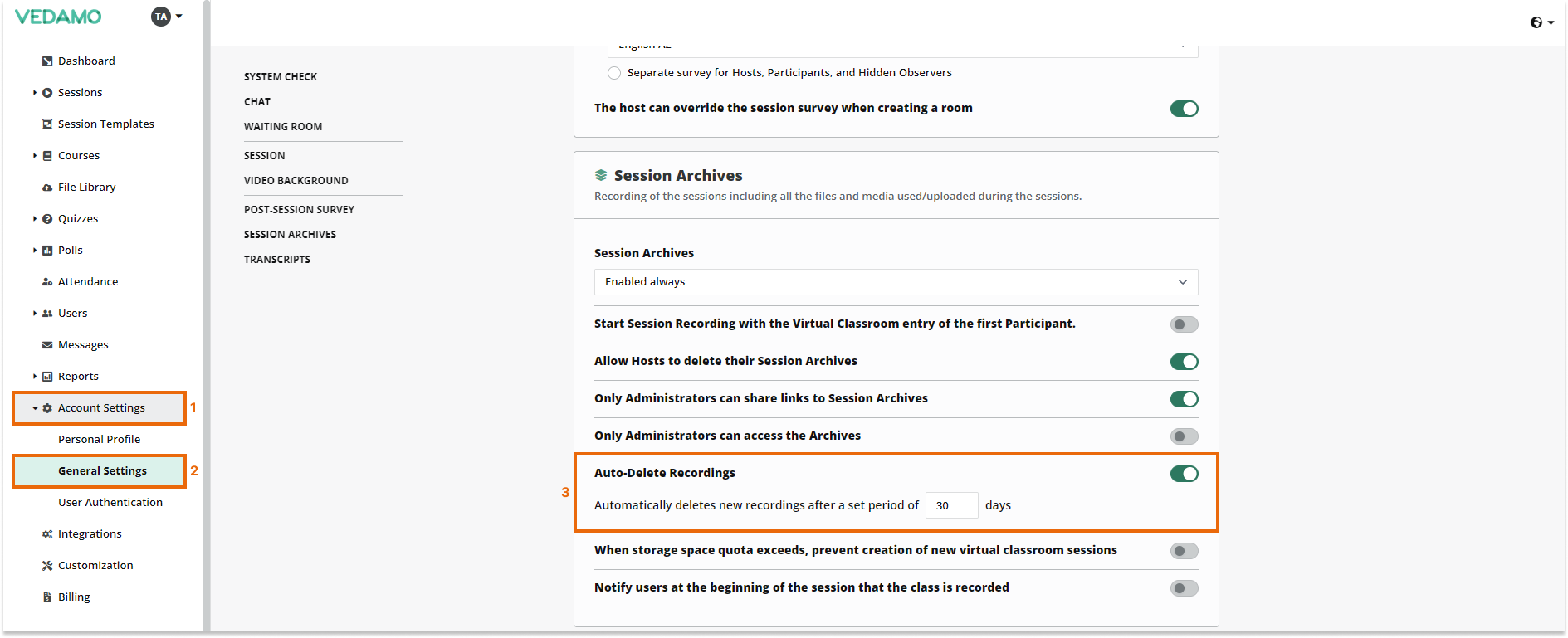This screenshot has width=1568, height=638.
Task: Click the Dashboard icon in the sidebar
Action: click(47, 61)
